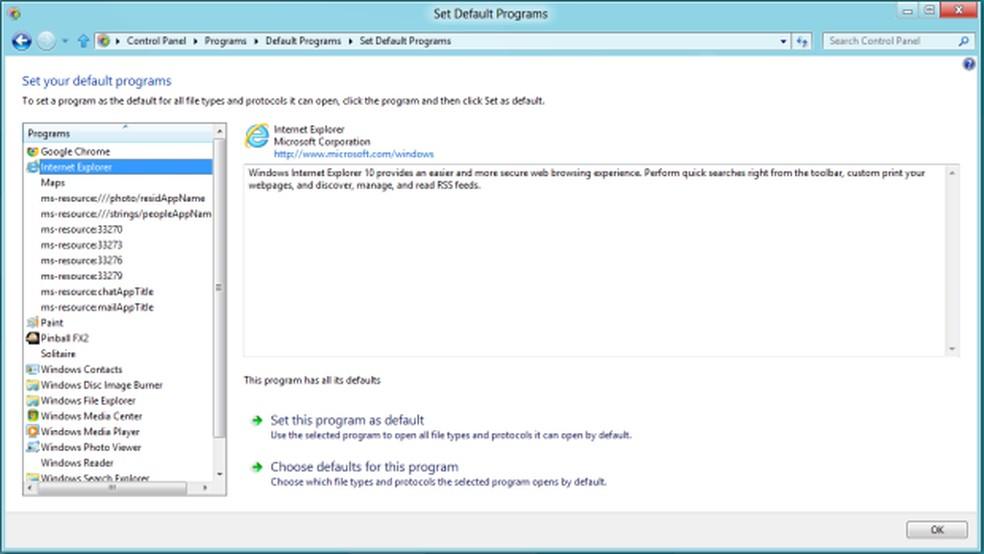This screenshot has height=554, width=984.
Task: Click Set this program as default
Action: [347, 420]
